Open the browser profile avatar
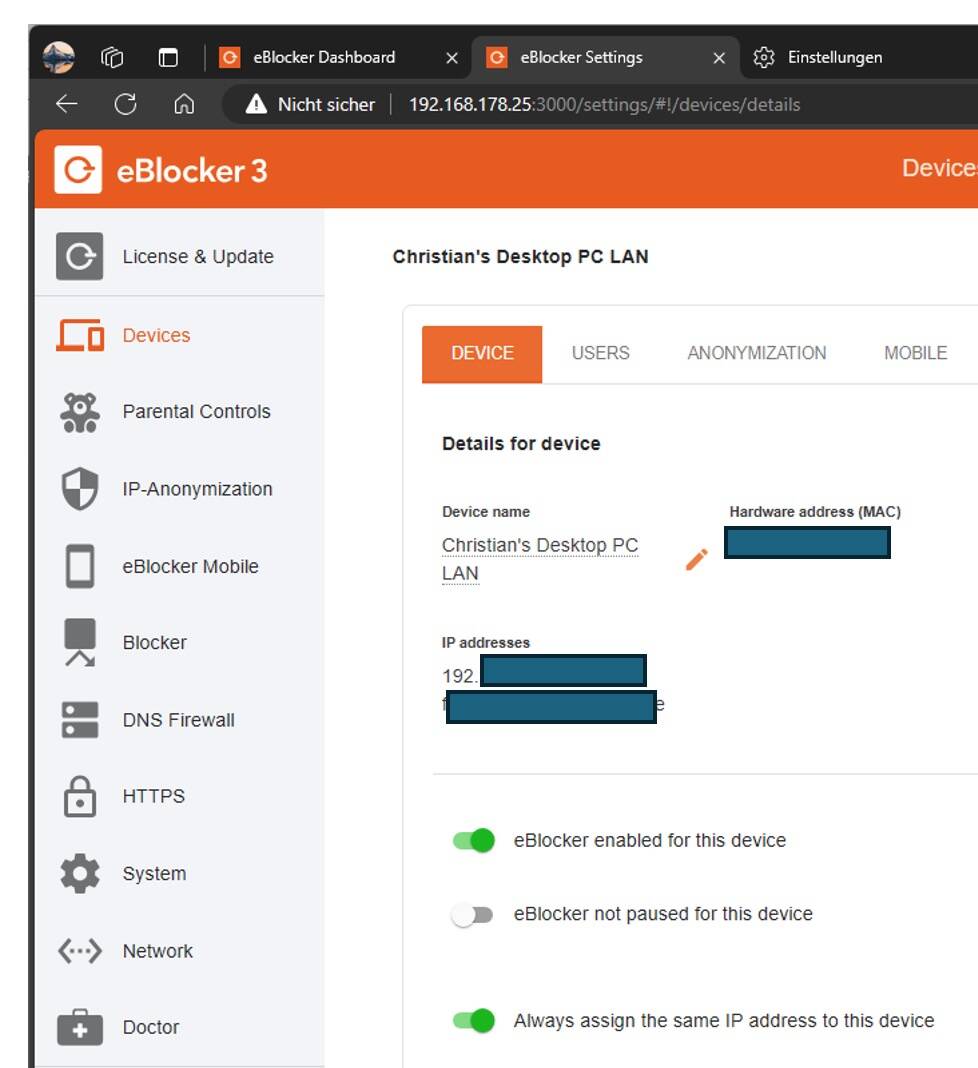This screenshot has height=1068, width=978. (x=59, y=57)
